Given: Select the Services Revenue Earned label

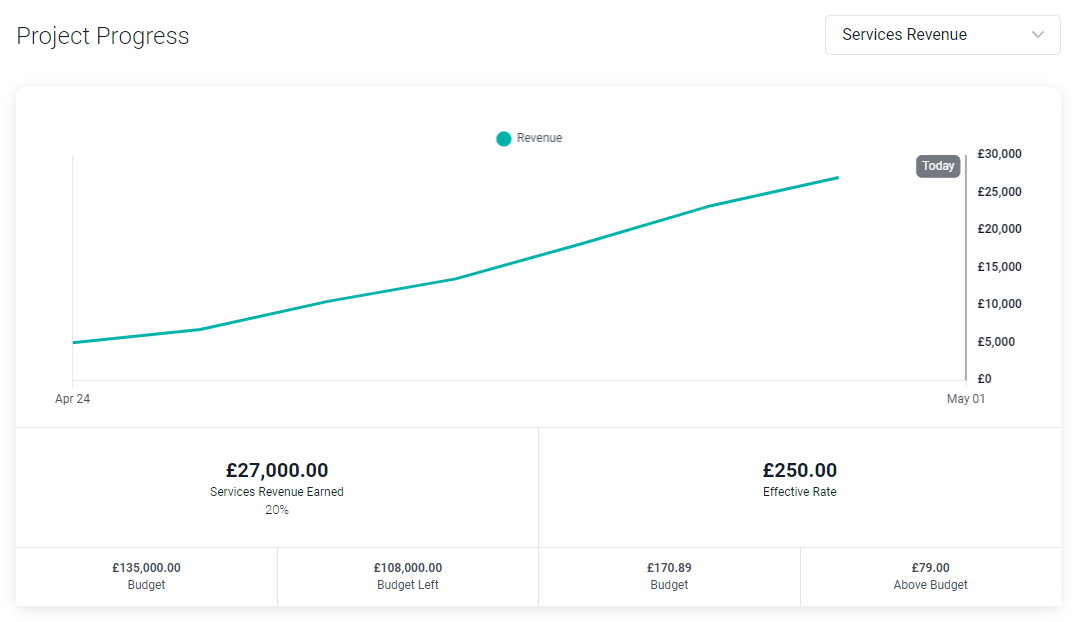Looking at the screenshot, I should (x=277, y=491).
